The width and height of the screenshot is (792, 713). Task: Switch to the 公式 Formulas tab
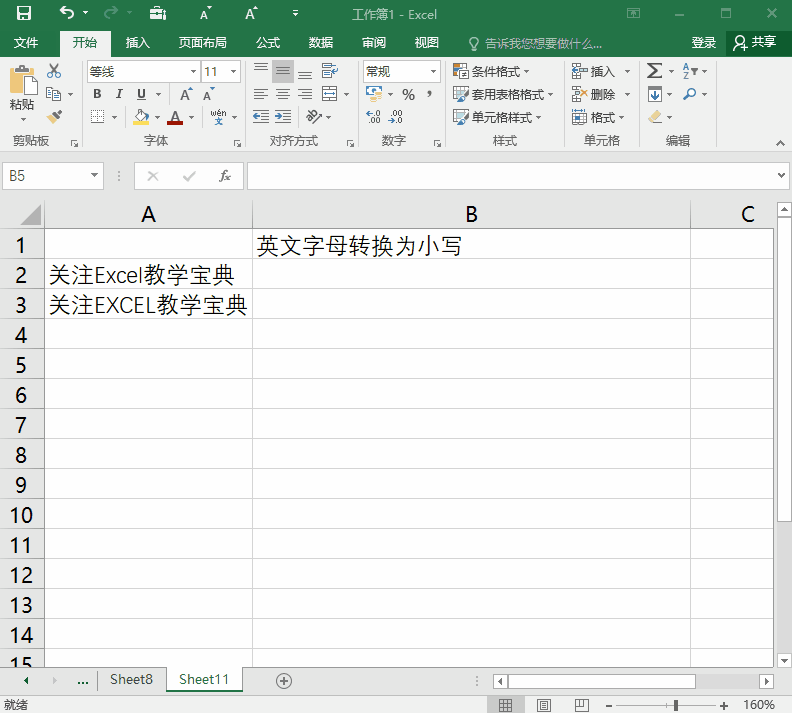pyautogui.click(x=268, y=43)
